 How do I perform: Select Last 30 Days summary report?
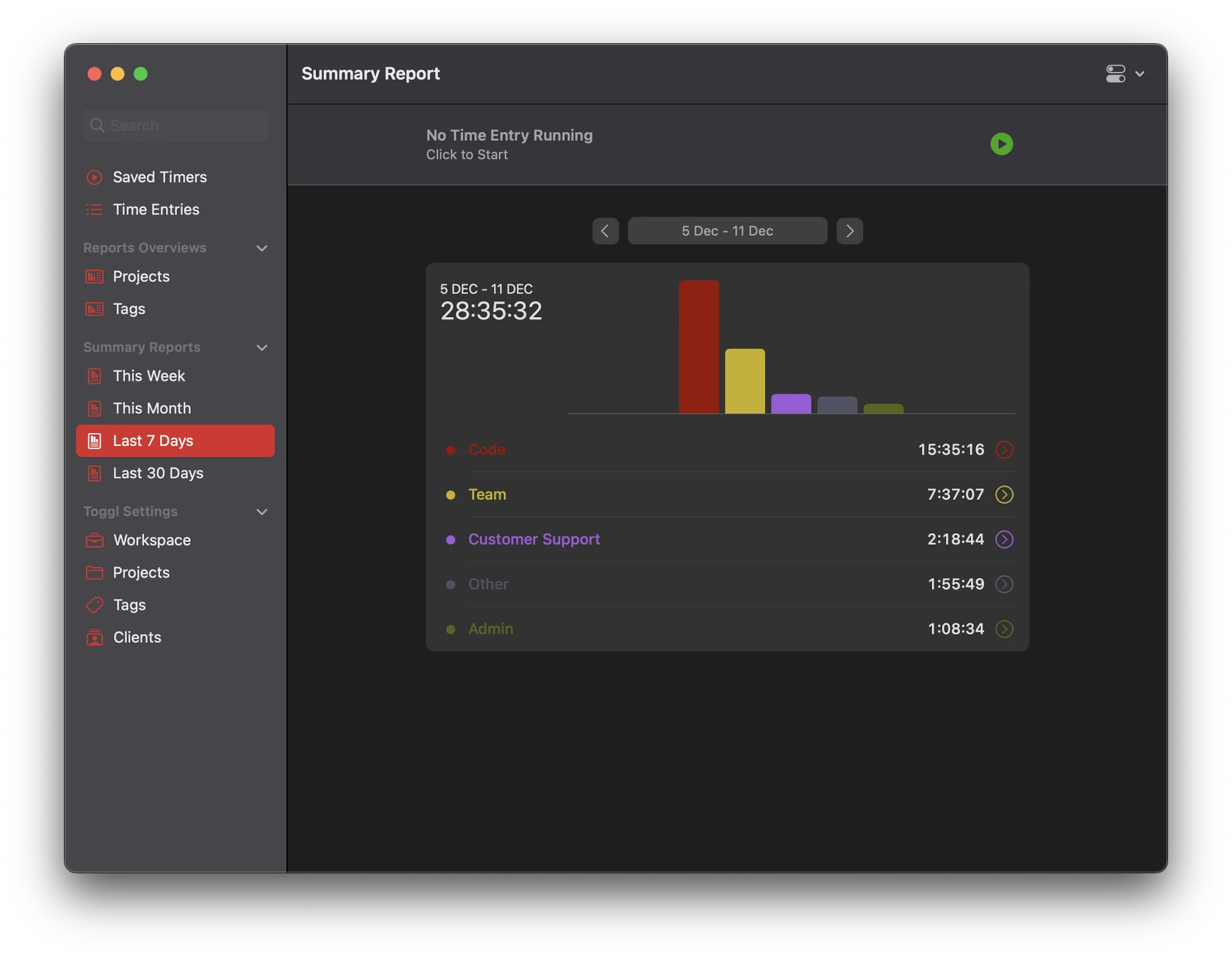(158, 473)
